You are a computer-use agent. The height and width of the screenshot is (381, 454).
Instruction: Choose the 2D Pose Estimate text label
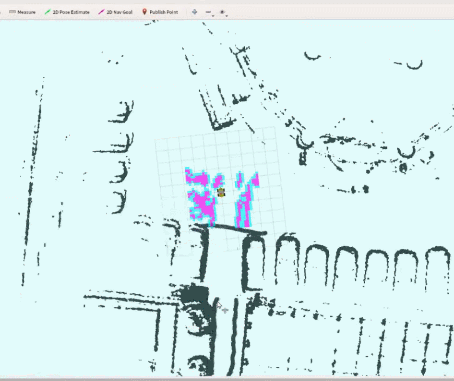71,12
